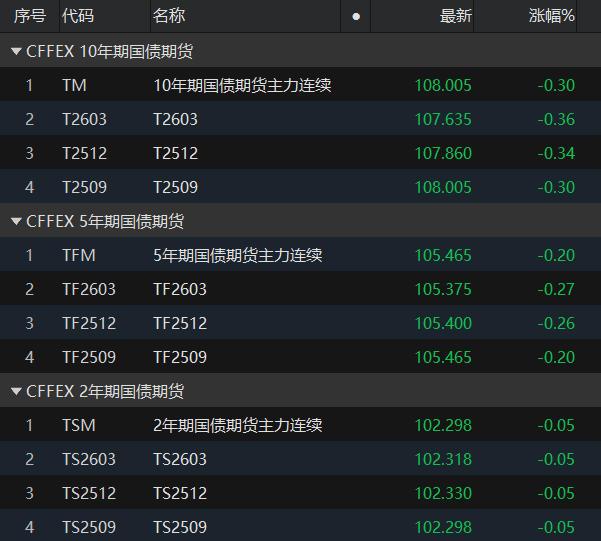Select code TFM in the list
Screen dimensions: 601x541
79,255
